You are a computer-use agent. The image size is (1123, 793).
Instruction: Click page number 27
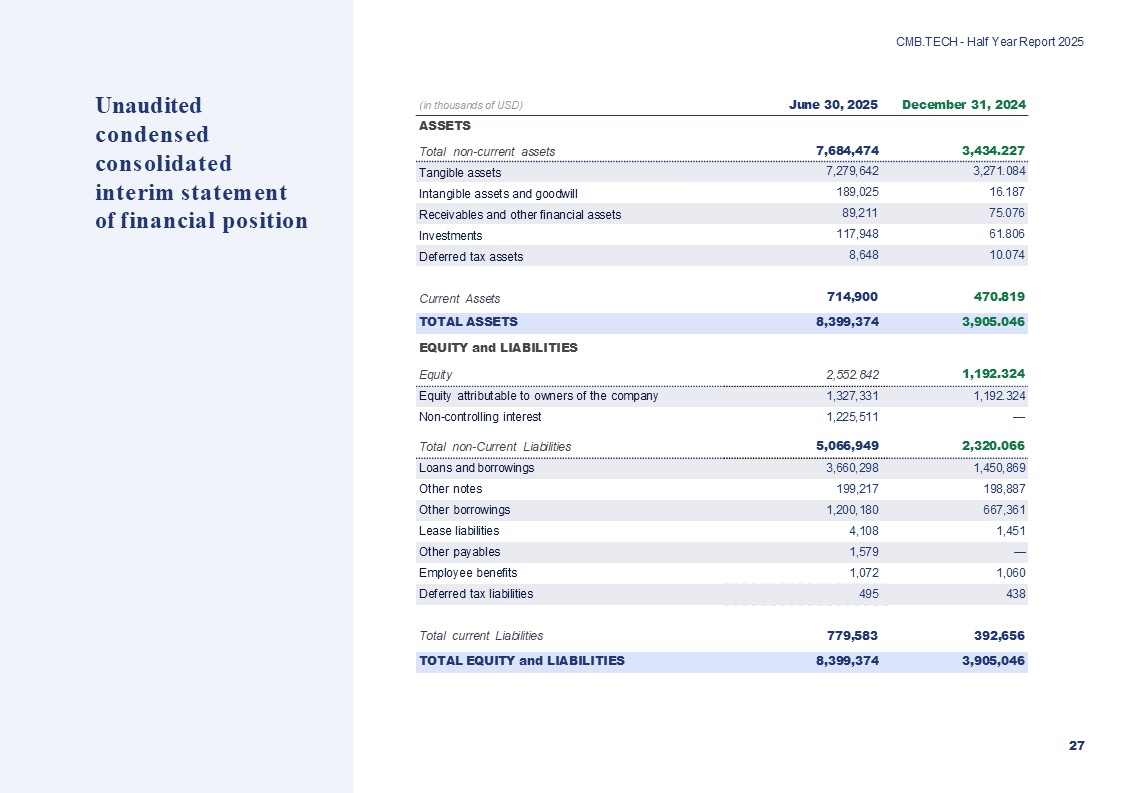pos(1076,746)
